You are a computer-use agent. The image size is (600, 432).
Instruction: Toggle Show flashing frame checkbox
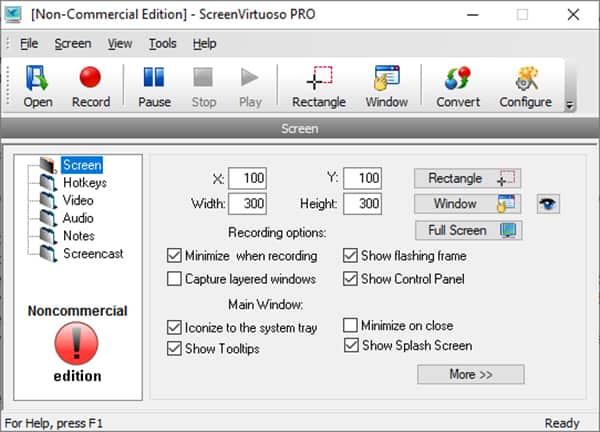click(x=350, y=256)
